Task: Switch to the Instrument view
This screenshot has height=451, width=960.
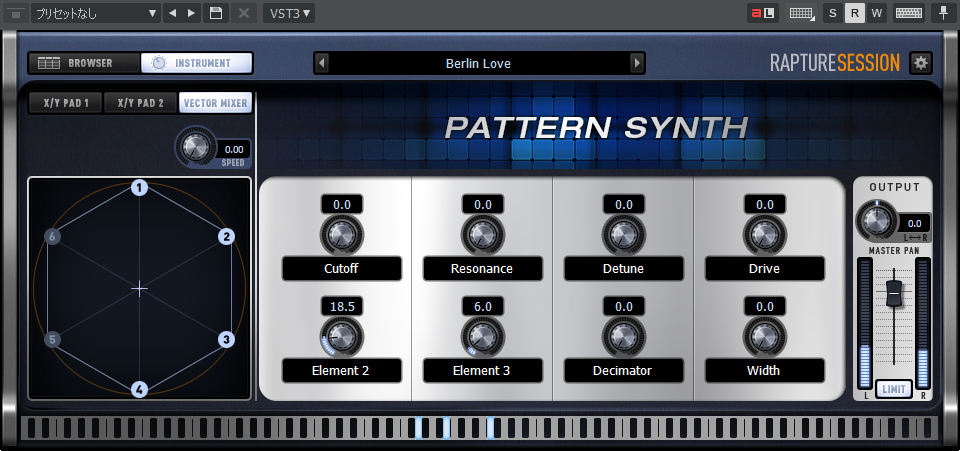Action: coord(197,63)
